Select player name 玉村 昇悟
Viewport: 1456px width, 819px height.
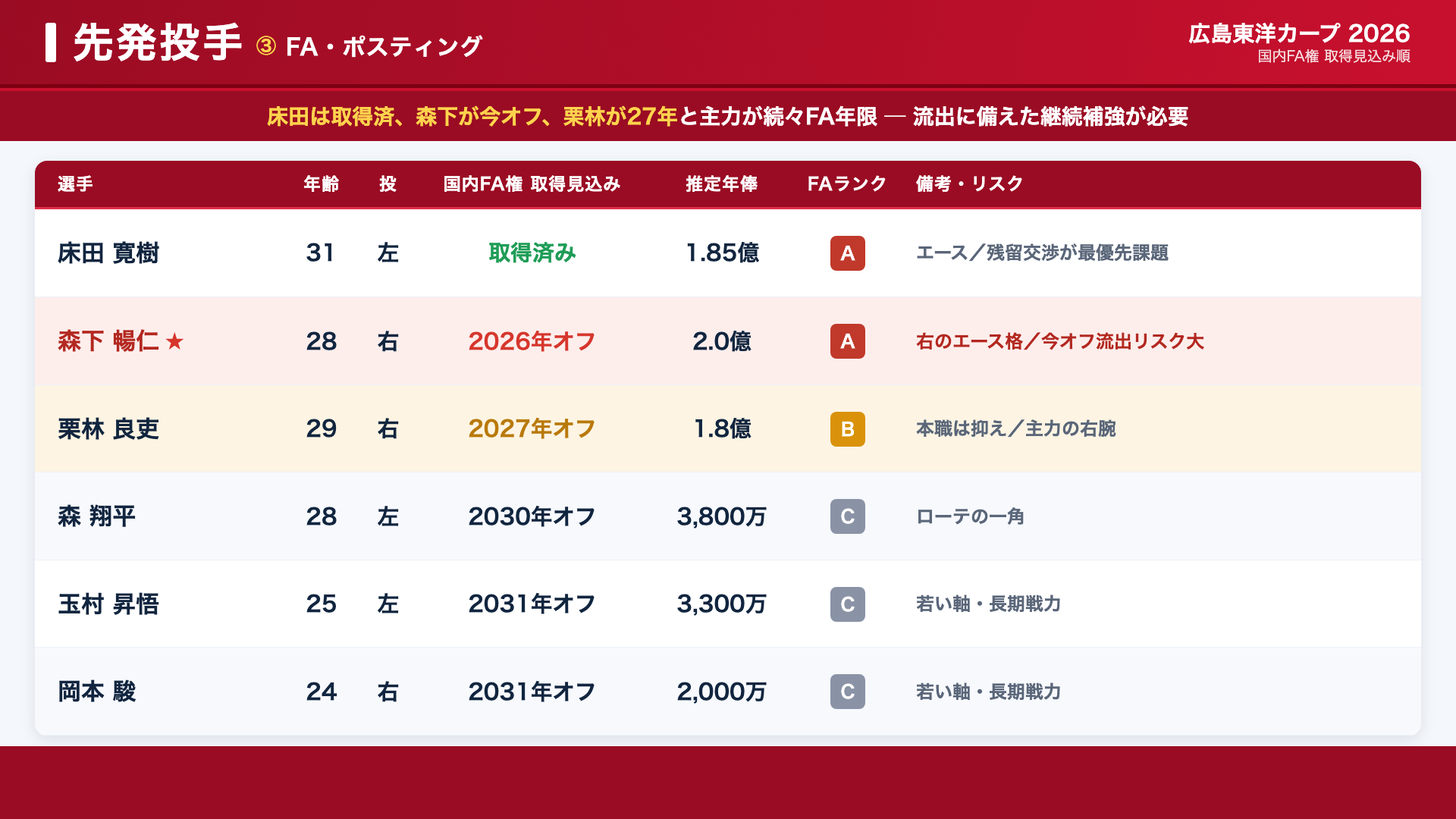[108, 604]
